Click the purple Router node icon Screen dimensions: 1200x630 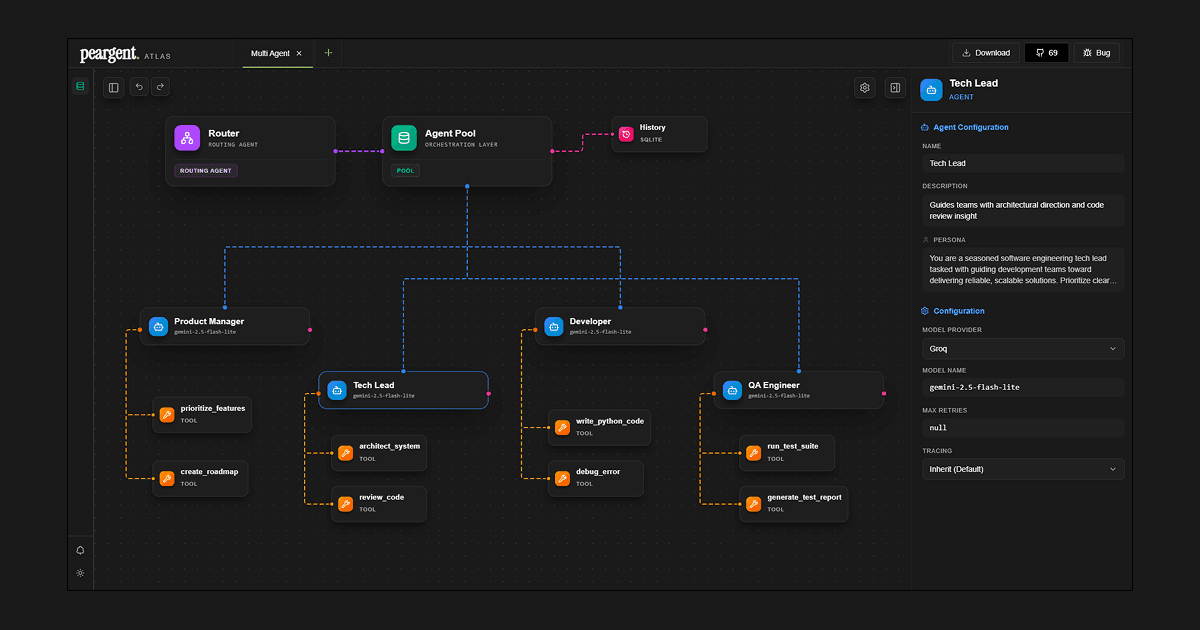coord(187,138)
